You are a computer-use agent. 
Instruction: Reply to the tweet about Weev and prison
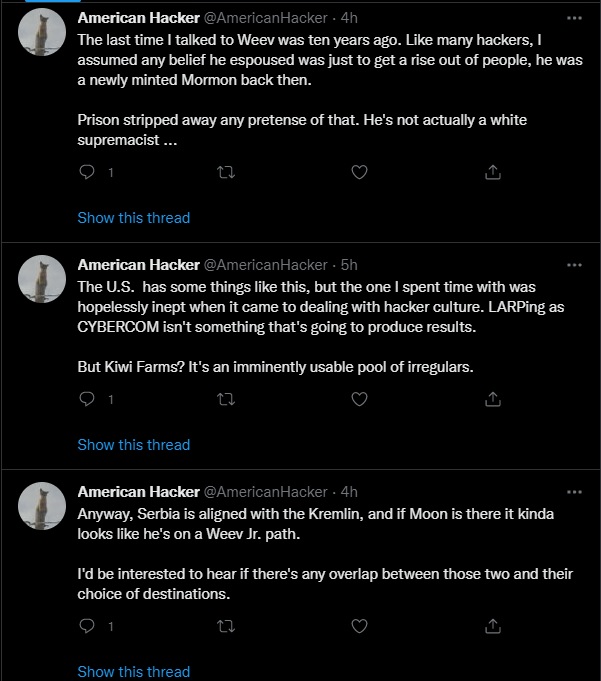pos(87,172)
